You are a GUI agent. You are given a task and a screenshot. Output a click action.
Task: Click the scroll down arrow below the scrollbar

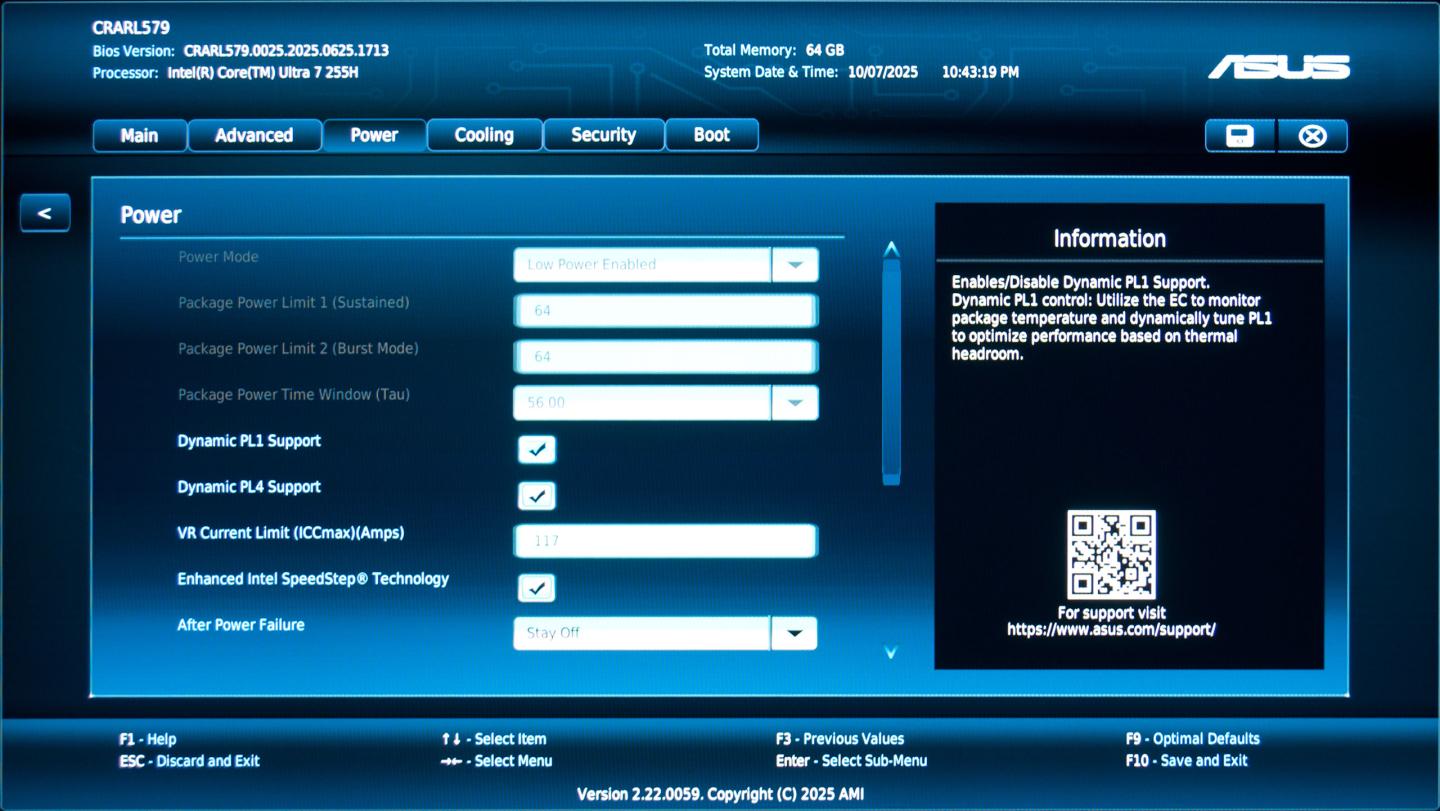tap(891, 652)
